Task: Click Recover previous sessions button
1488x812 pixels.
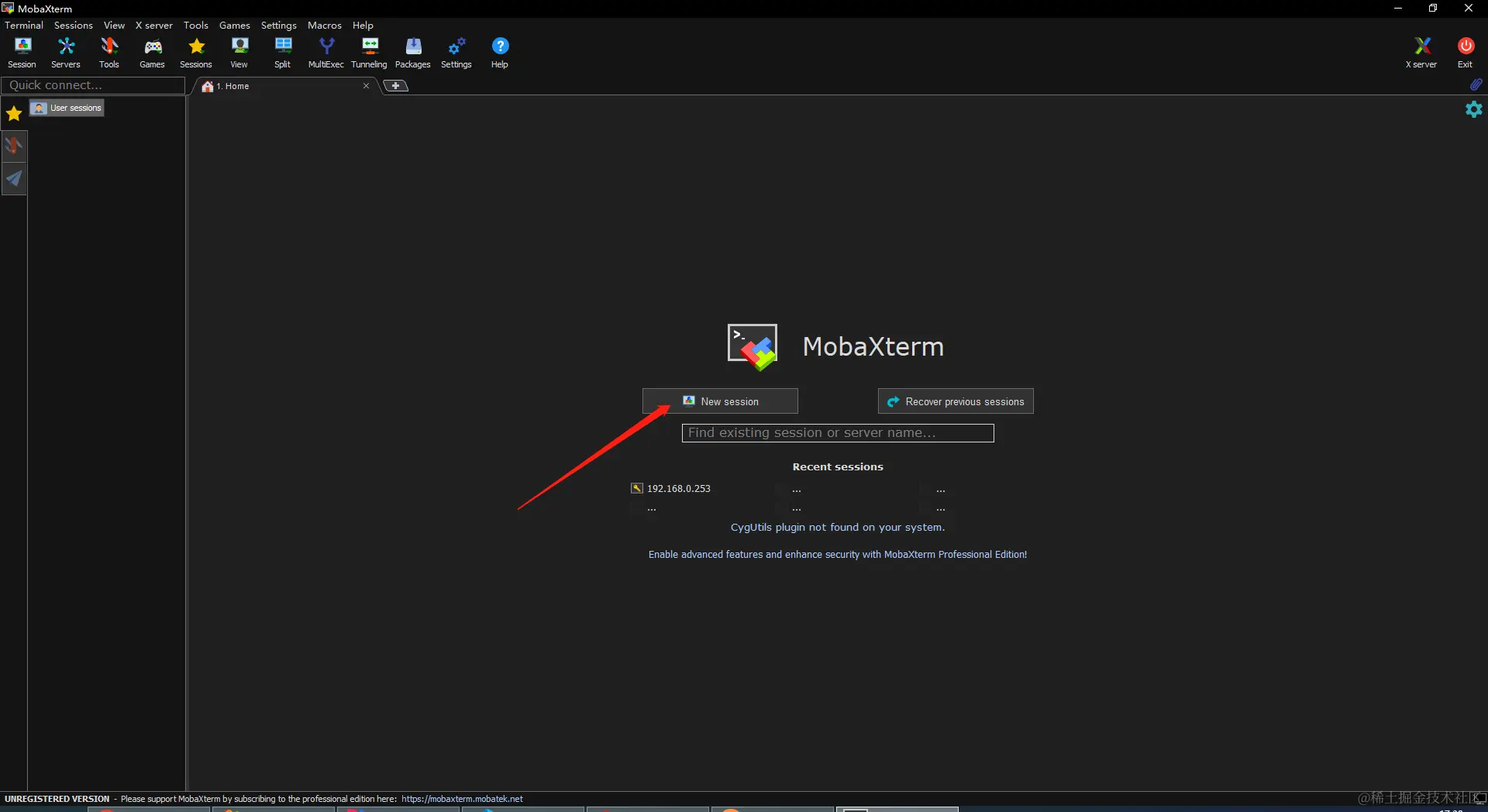Action: pos(956,401)
